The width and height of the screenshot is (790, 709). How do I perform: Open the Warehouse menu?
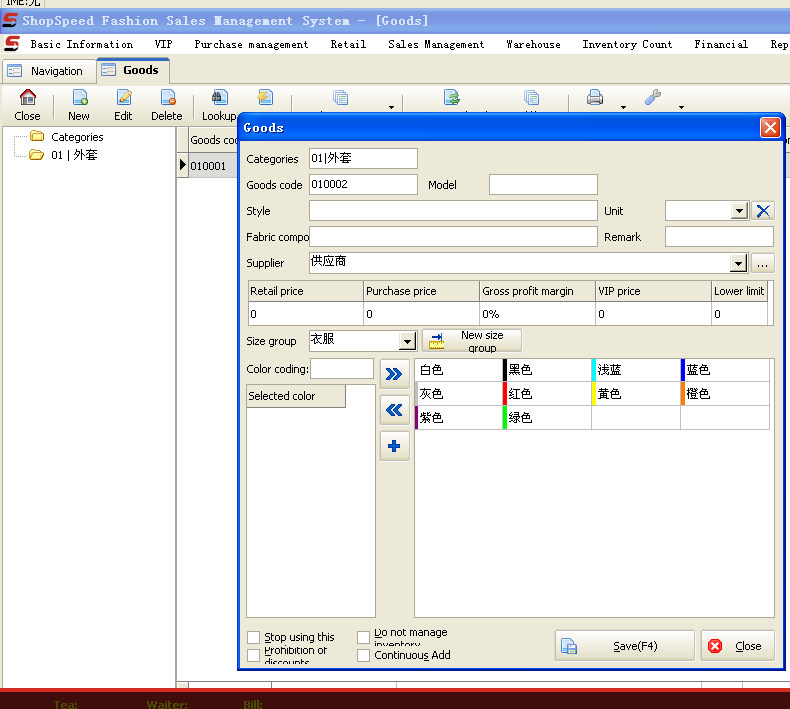(x=533, y=44)
